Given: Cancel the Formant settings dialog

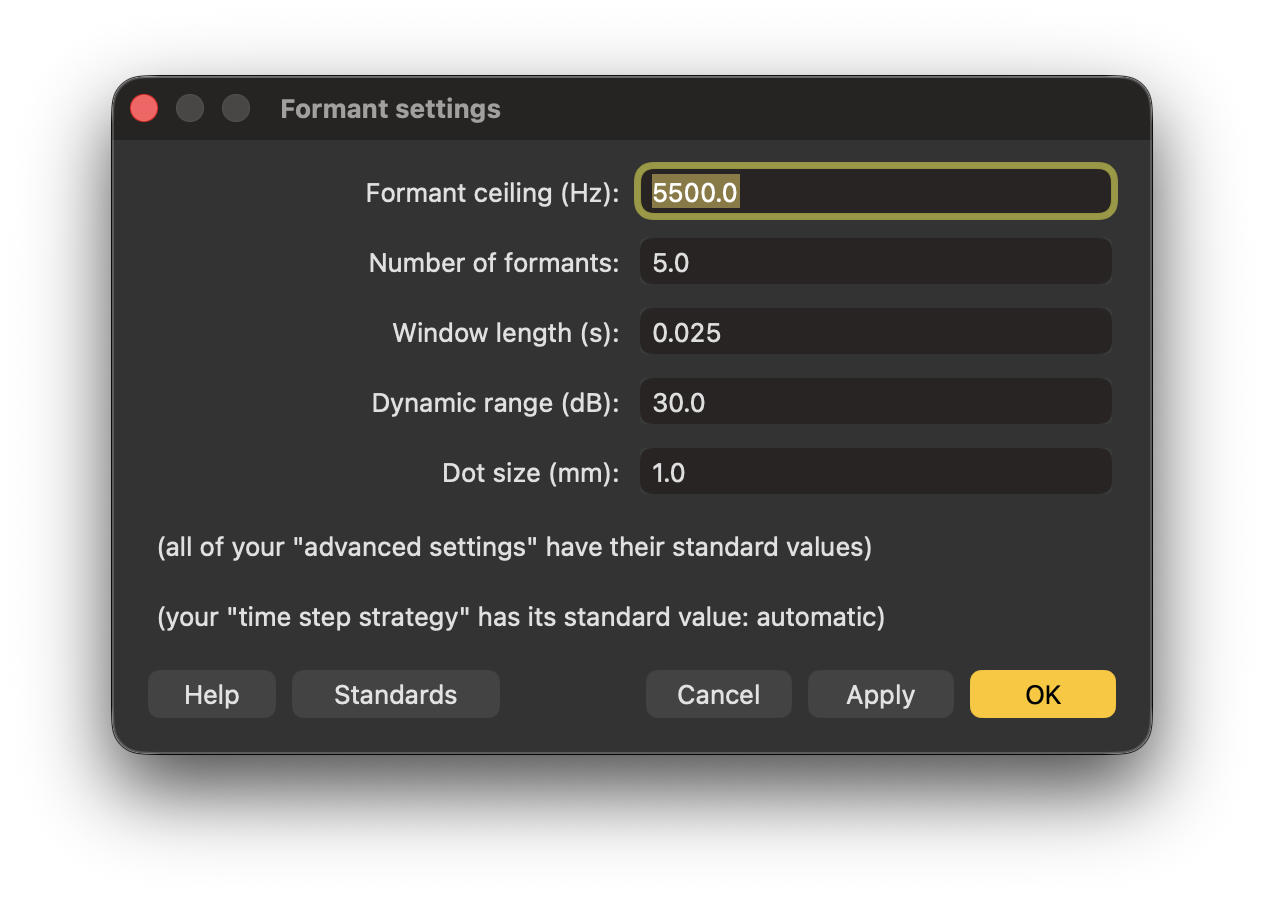Looking at the screenshot, I should pyautogui.click(x=718, y=695).
